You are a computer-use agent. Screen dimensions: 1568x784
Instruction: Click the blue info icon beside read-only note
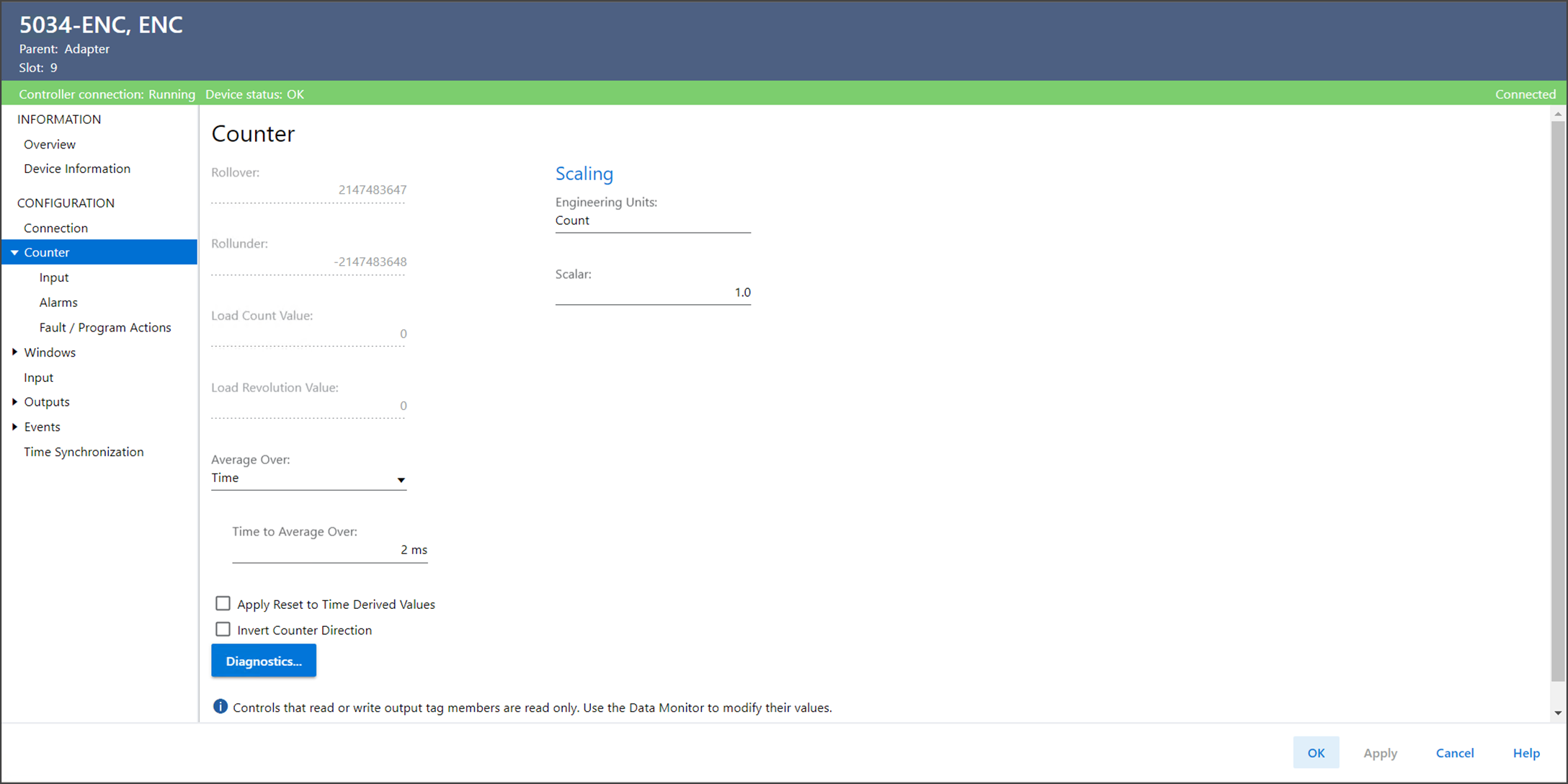(220, 707)
